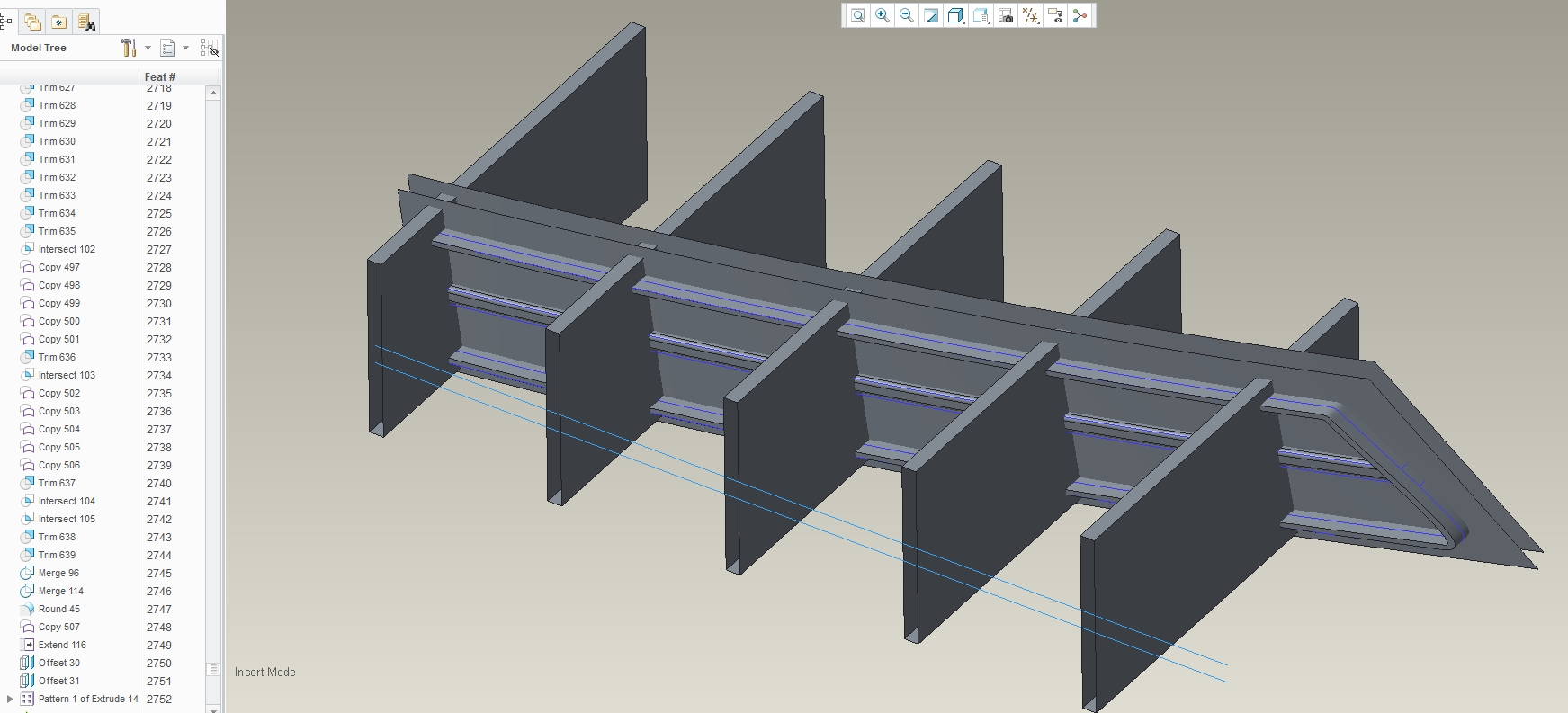Select Trim 639 feature
Screen dimensions: 1568x713
[x=57, y=555]
